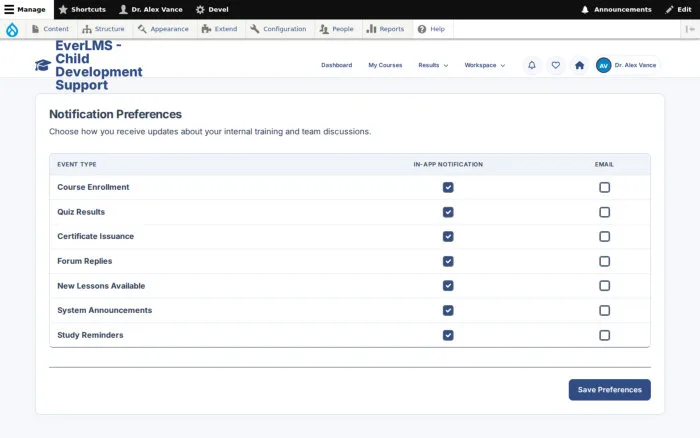This screenshot has height=438, width=700.
Task: Click the IN-APP NOTIFICATION column header
Action: coord(448,164)
